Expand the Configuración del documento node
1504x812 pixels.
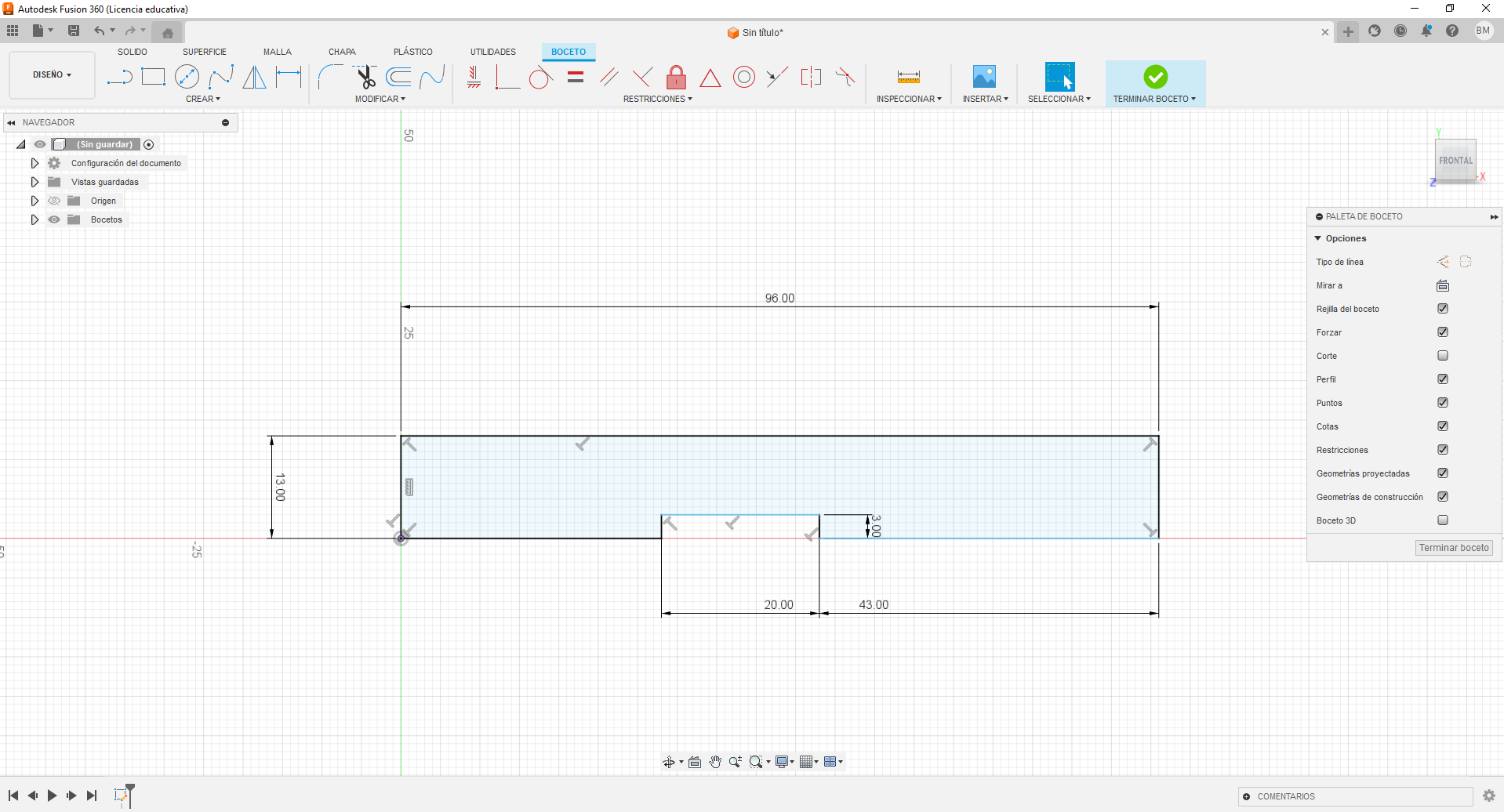pyautogui.click(x=35, y=163)
